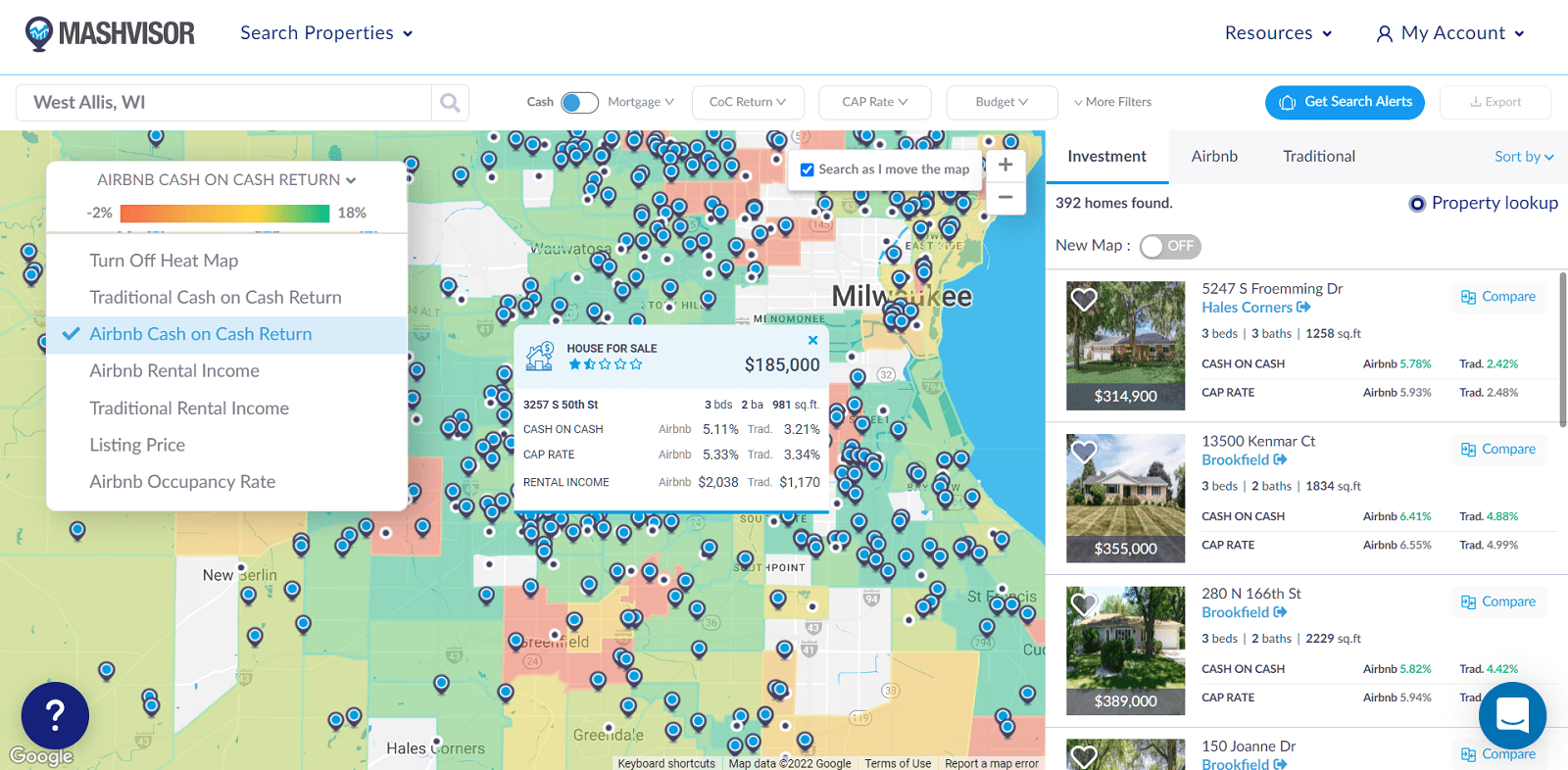The width and height of the screenshot is (1568, 770).
Task: Close the house for sale popup
Action: tap(812, 341)
